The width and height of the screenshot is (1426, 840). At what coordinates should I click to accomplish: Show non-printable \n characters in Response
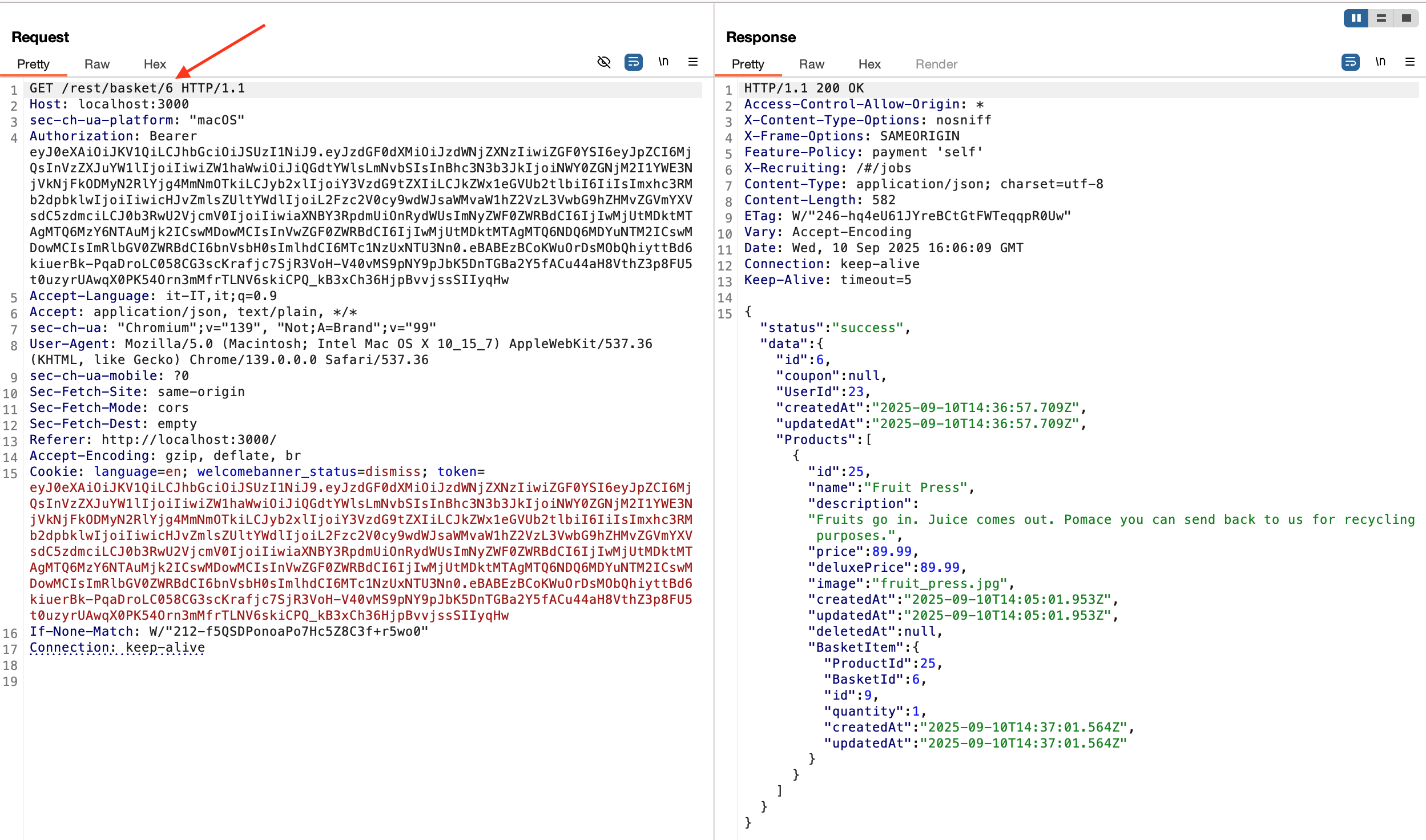click(x=1380, y=62)
